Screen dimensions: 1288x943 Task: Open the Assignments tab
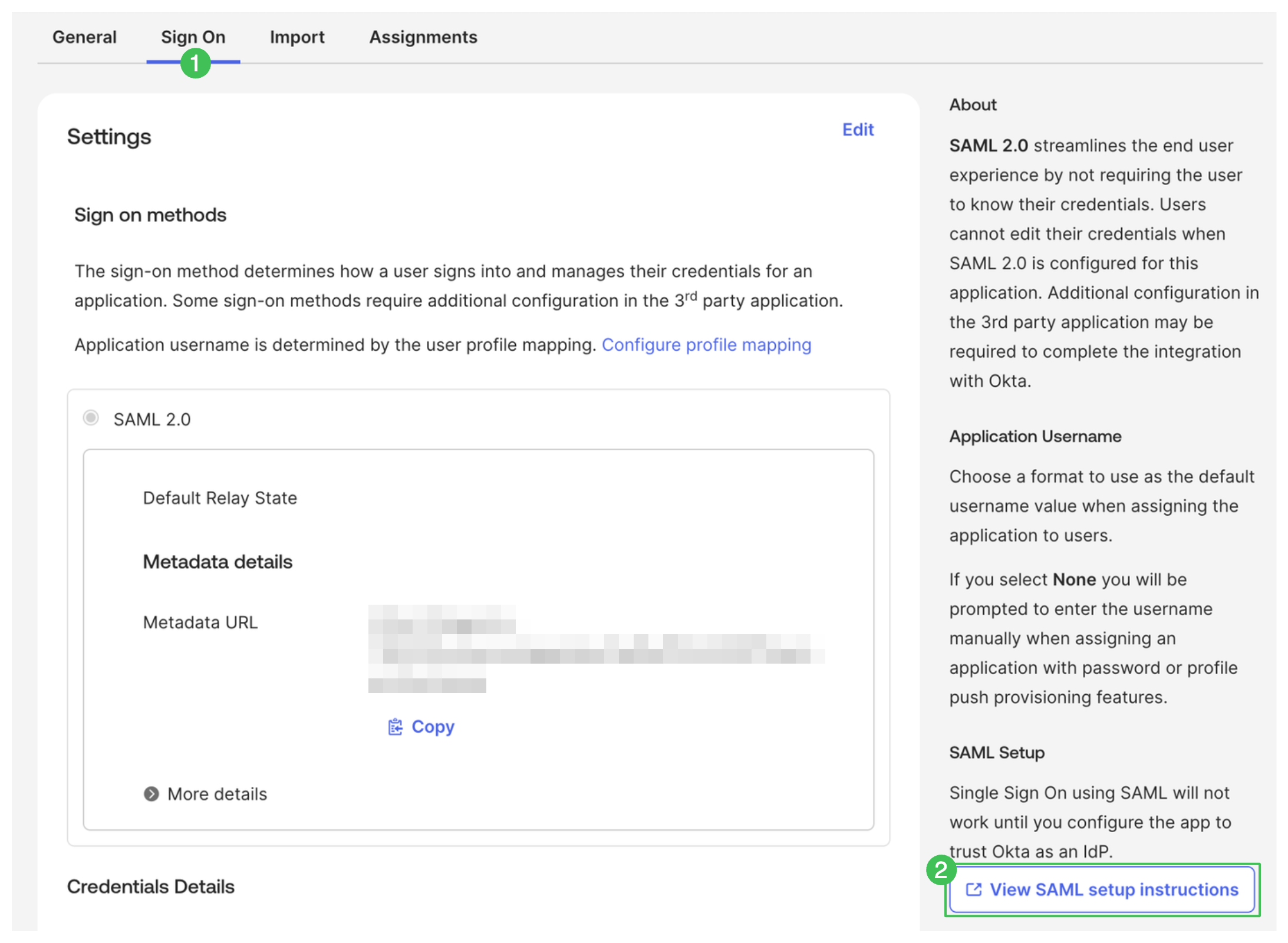pyautogui.click(x=423, y=37)
